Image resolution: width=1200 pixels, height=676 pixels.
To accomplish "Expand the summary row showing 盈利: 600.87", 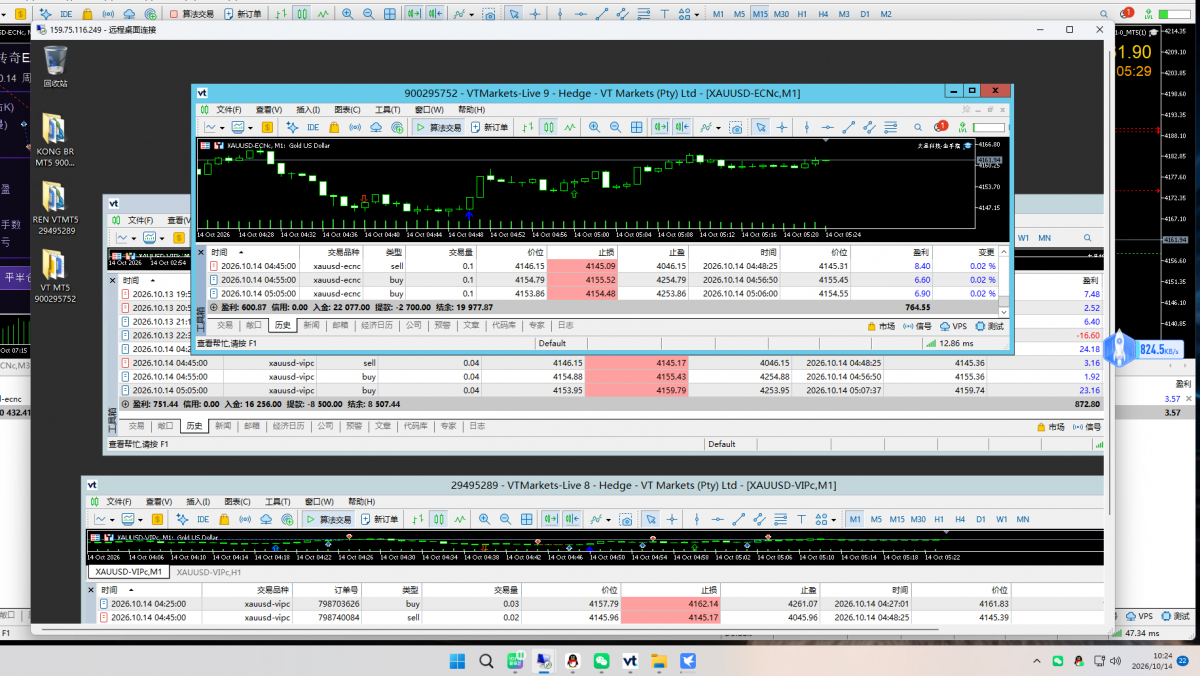I will point(212,307).
